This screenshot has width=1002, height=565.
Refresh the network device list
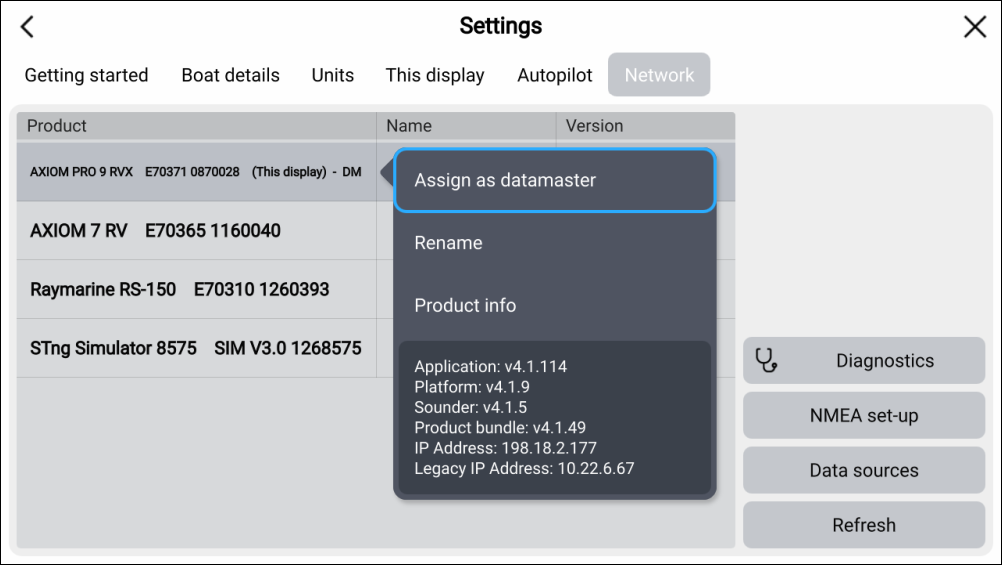(x=863, y=525)
